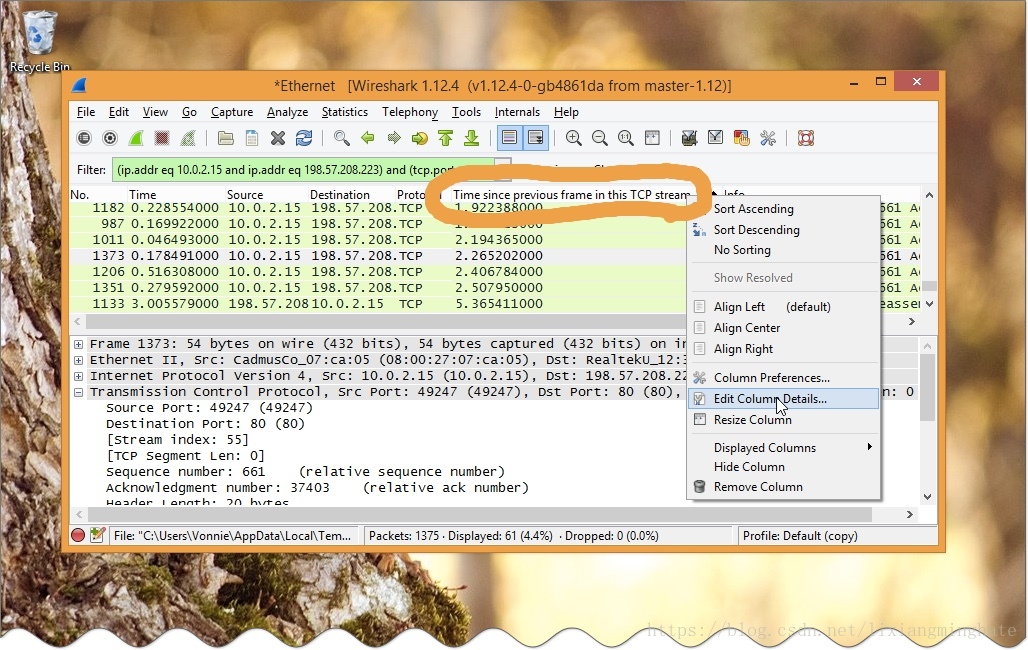
Task: Select Align Right option
Action: pos(783,349)
